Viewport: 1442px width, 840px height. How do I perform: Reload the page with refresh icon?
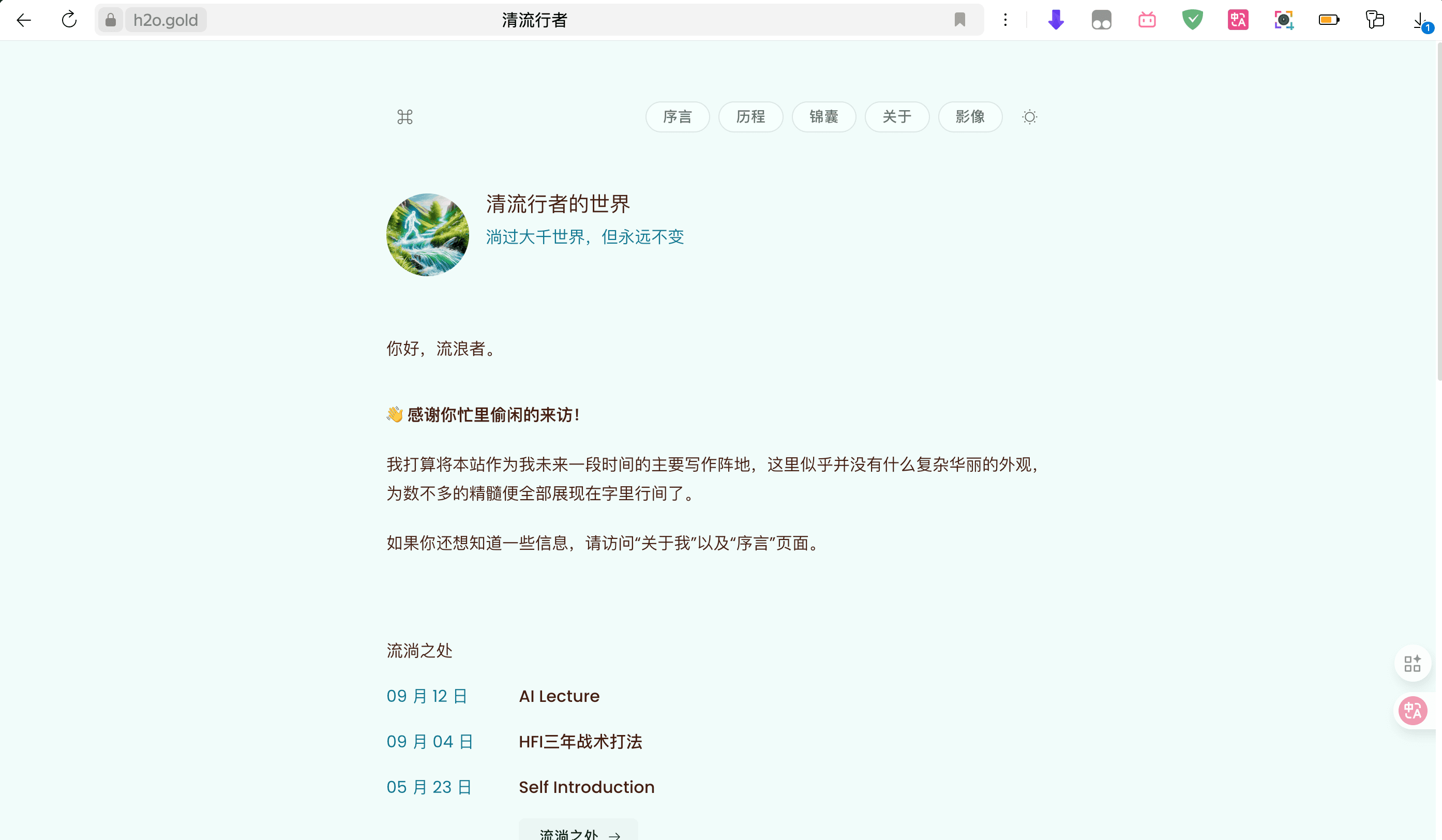pyautogui.click(x=69, y=21)
